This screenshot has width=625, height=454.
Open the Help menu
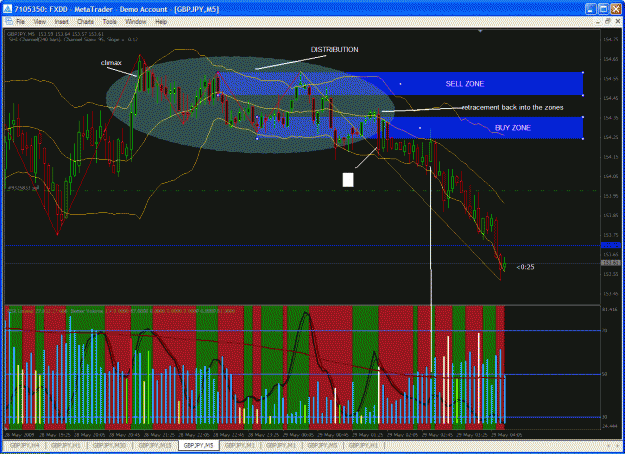[161, 22]
